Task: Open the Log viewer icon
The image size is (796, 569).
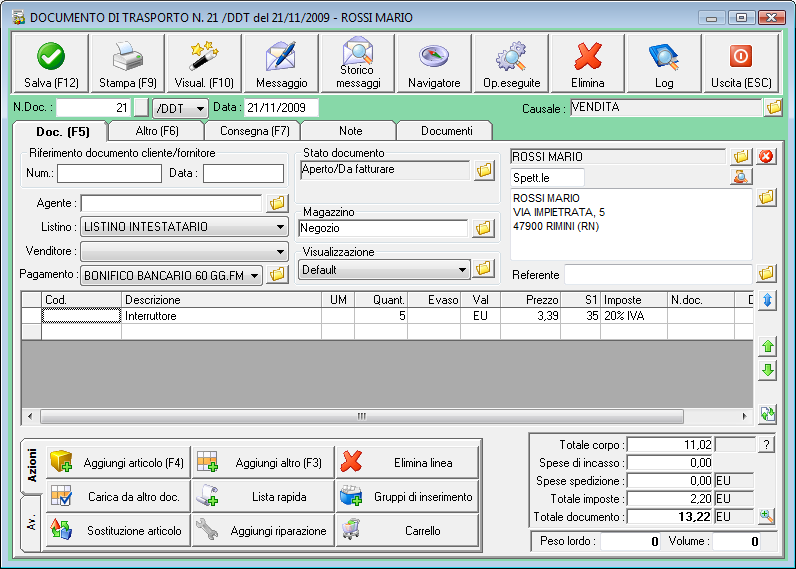Action: click(664, 64)
